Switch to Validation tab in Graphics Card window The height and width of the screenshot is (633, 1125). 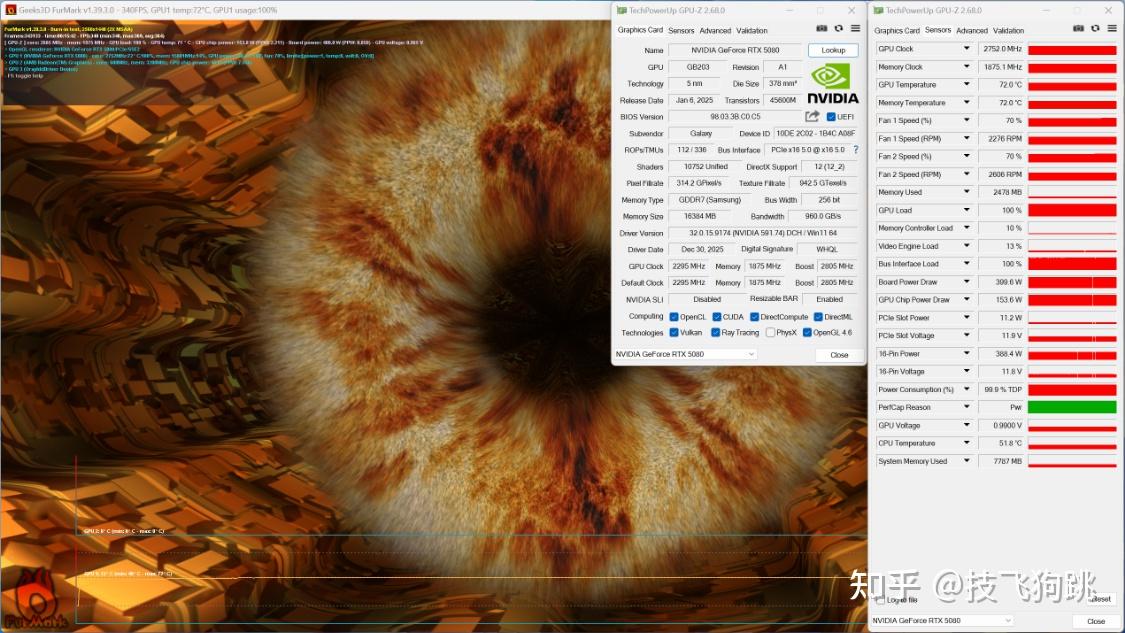click(x=752, y=31)
